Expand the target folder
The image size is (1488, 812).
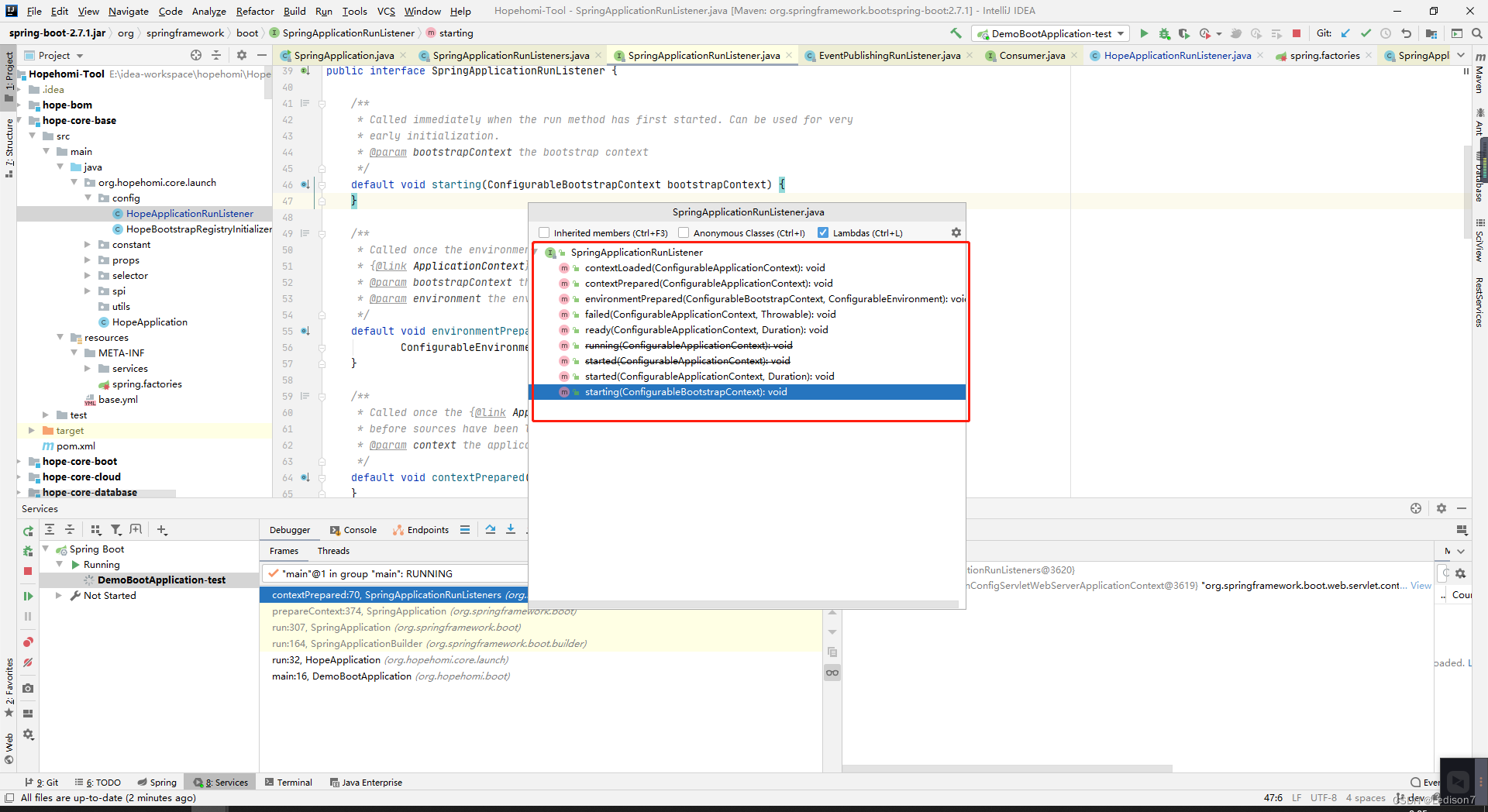(32, 430)
